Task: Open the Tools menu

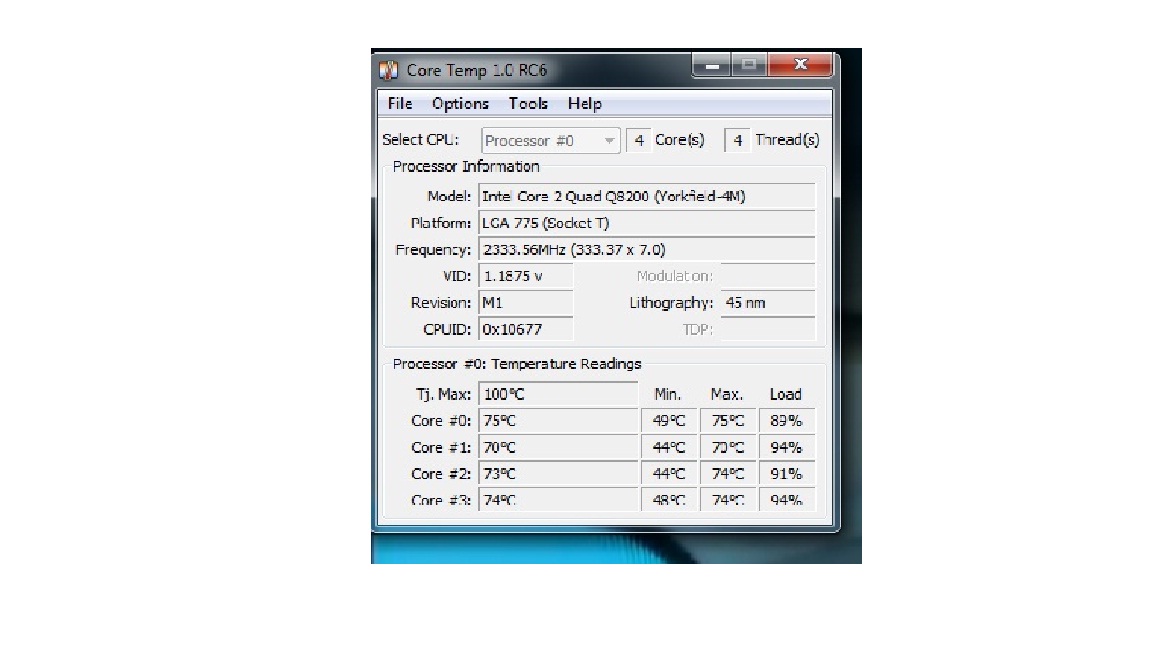Action: click(528, 104)
